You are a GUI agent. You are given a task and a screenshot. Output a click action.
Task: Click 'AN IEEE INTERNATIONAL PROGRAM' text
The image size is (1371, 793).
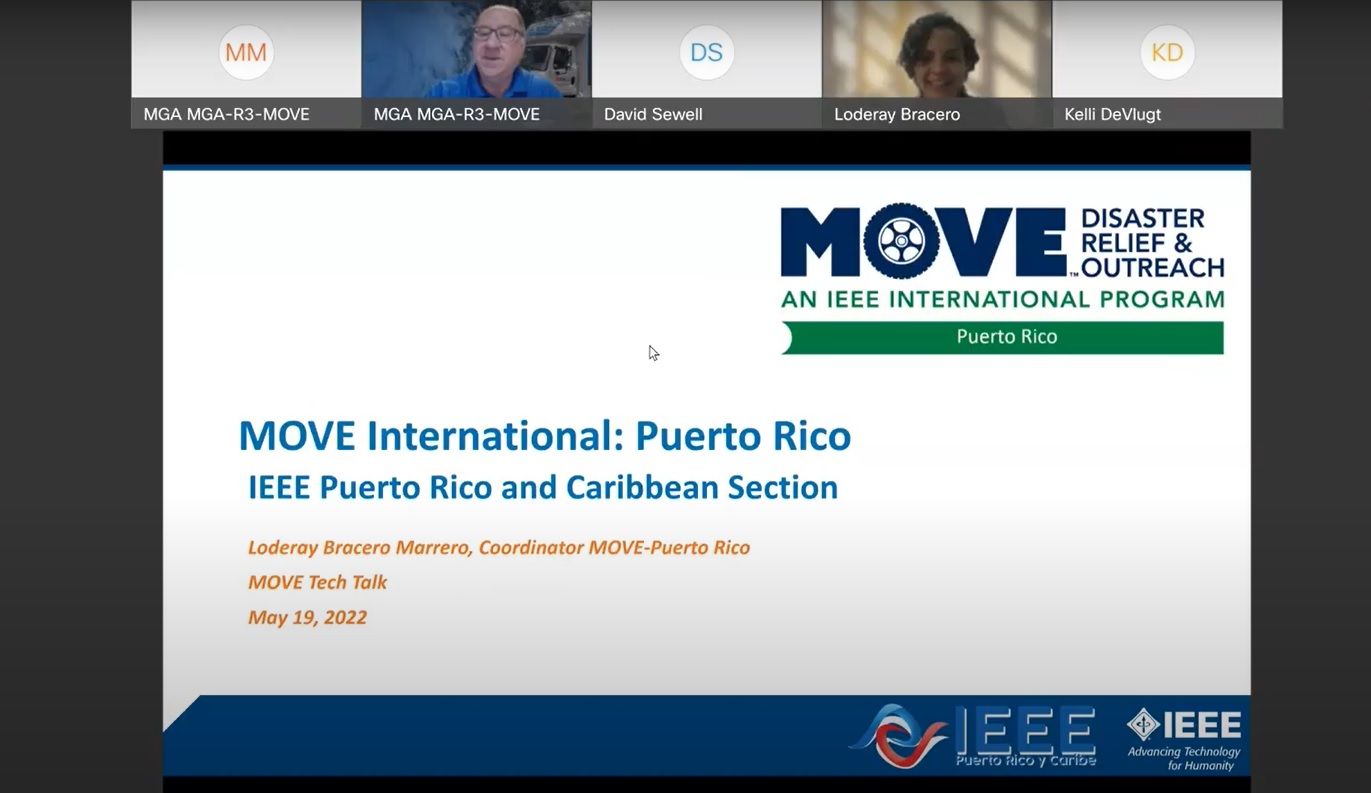[1002, 299]
